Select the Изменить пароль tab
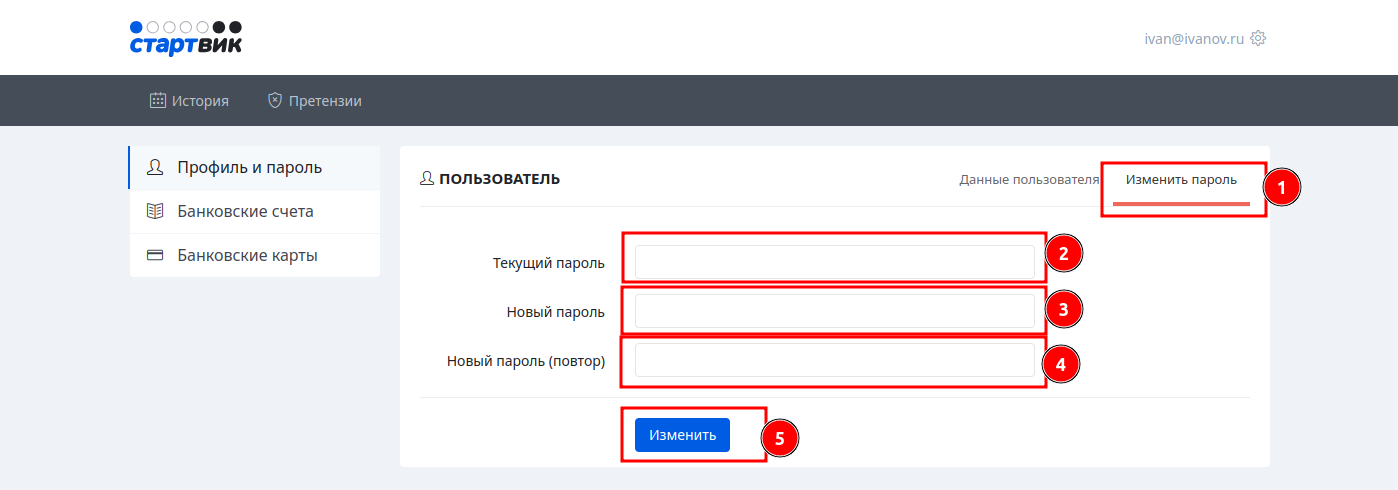 pyautogui.click(x=1181, y=180)
